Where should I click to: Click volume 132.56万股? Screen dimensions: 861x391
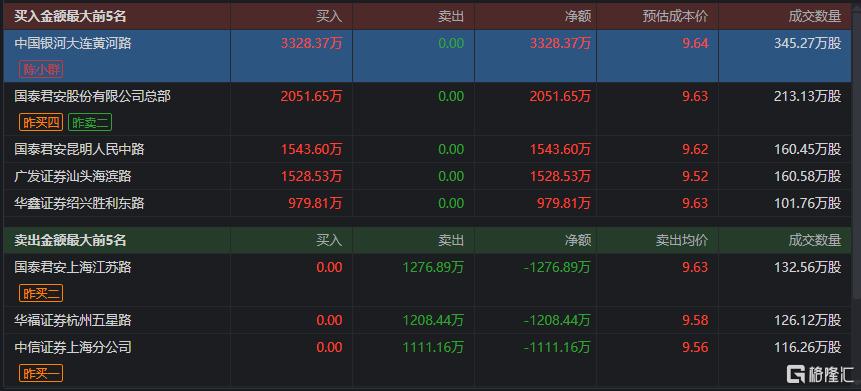807,267
